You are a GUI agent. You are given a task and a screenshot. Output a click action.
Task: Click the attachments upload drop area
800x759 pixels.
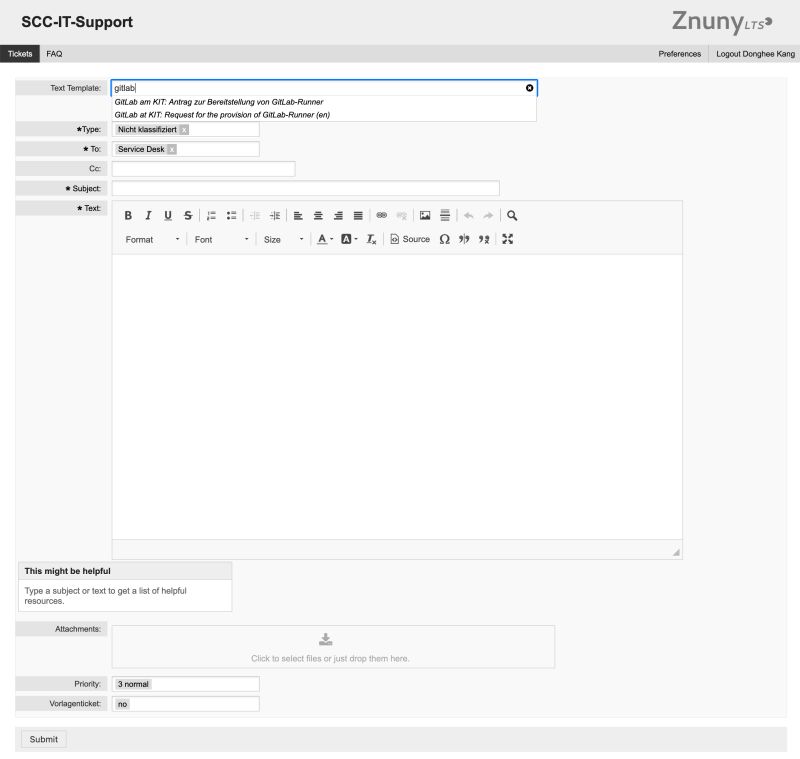333,647
